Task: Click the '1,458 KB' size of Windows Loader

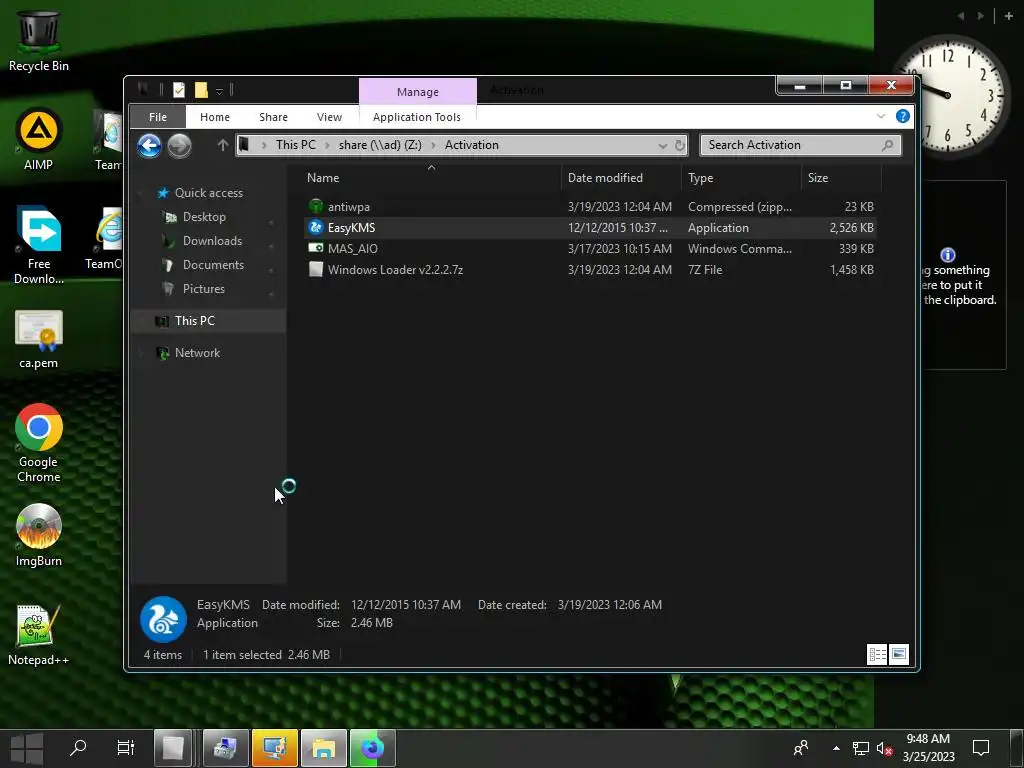Action: point(852,269)
